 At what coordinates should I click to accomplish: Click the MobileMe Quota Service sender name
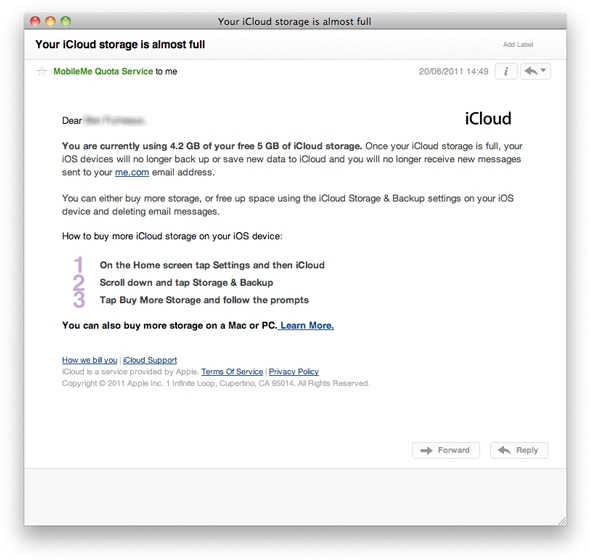click(103, 71)
